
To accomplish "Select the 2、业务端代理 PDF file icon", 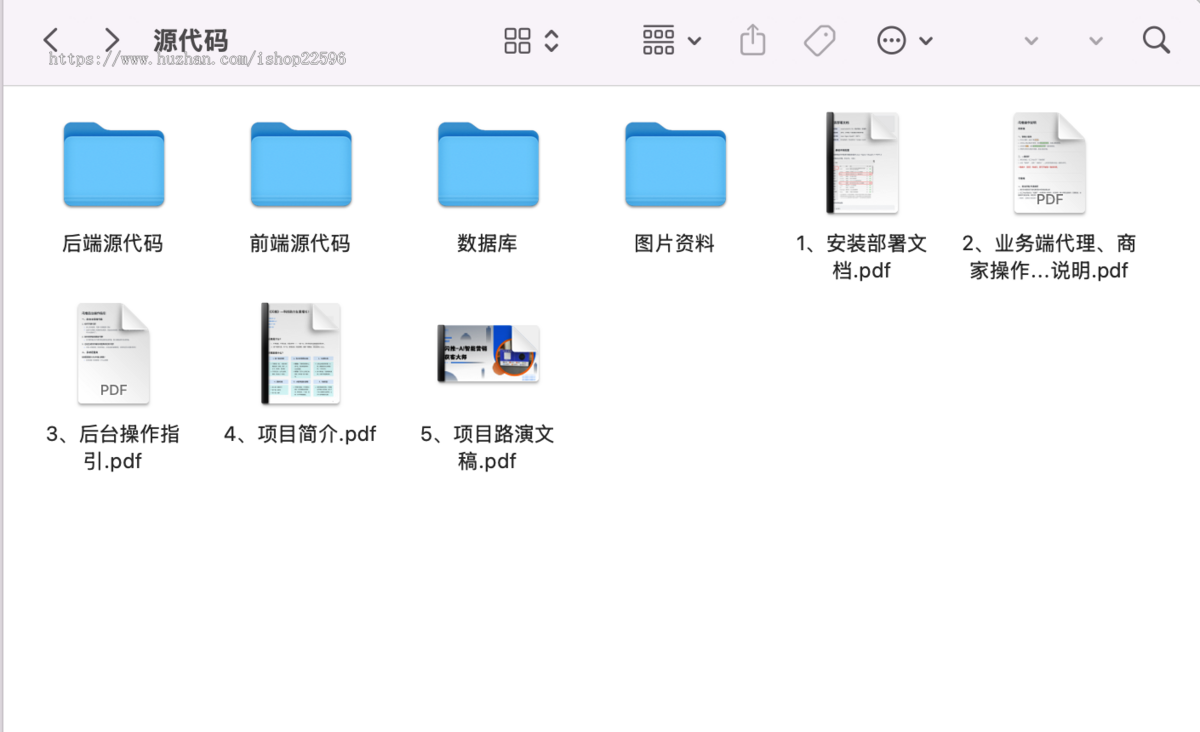I will (1049, 163).
